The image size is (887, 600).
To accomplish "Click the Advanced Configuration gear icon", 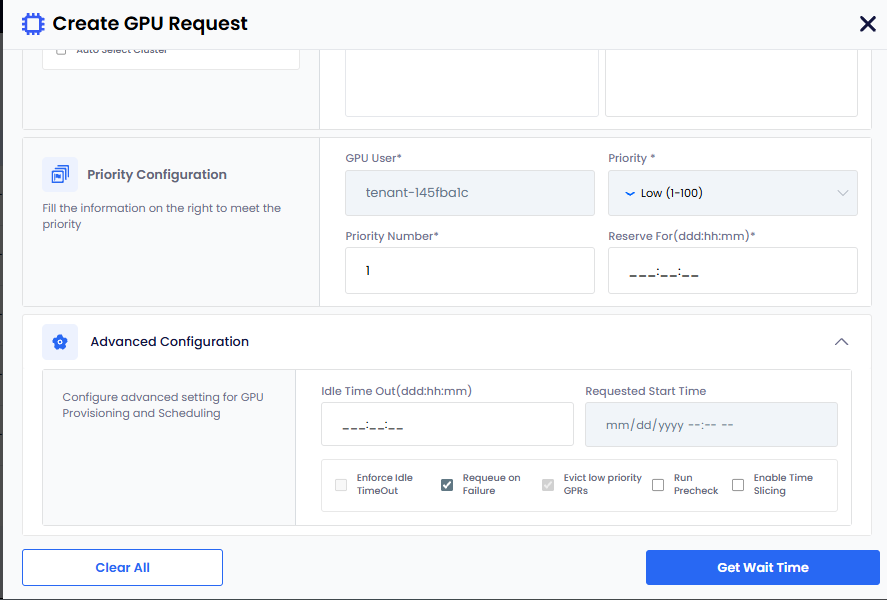I will pyautogui.click(x=60, y=342).
